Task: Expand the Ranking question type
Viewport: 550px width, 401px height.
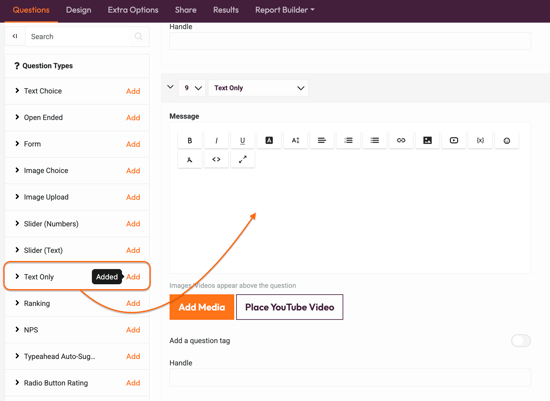Action: (x=17, y=303)
